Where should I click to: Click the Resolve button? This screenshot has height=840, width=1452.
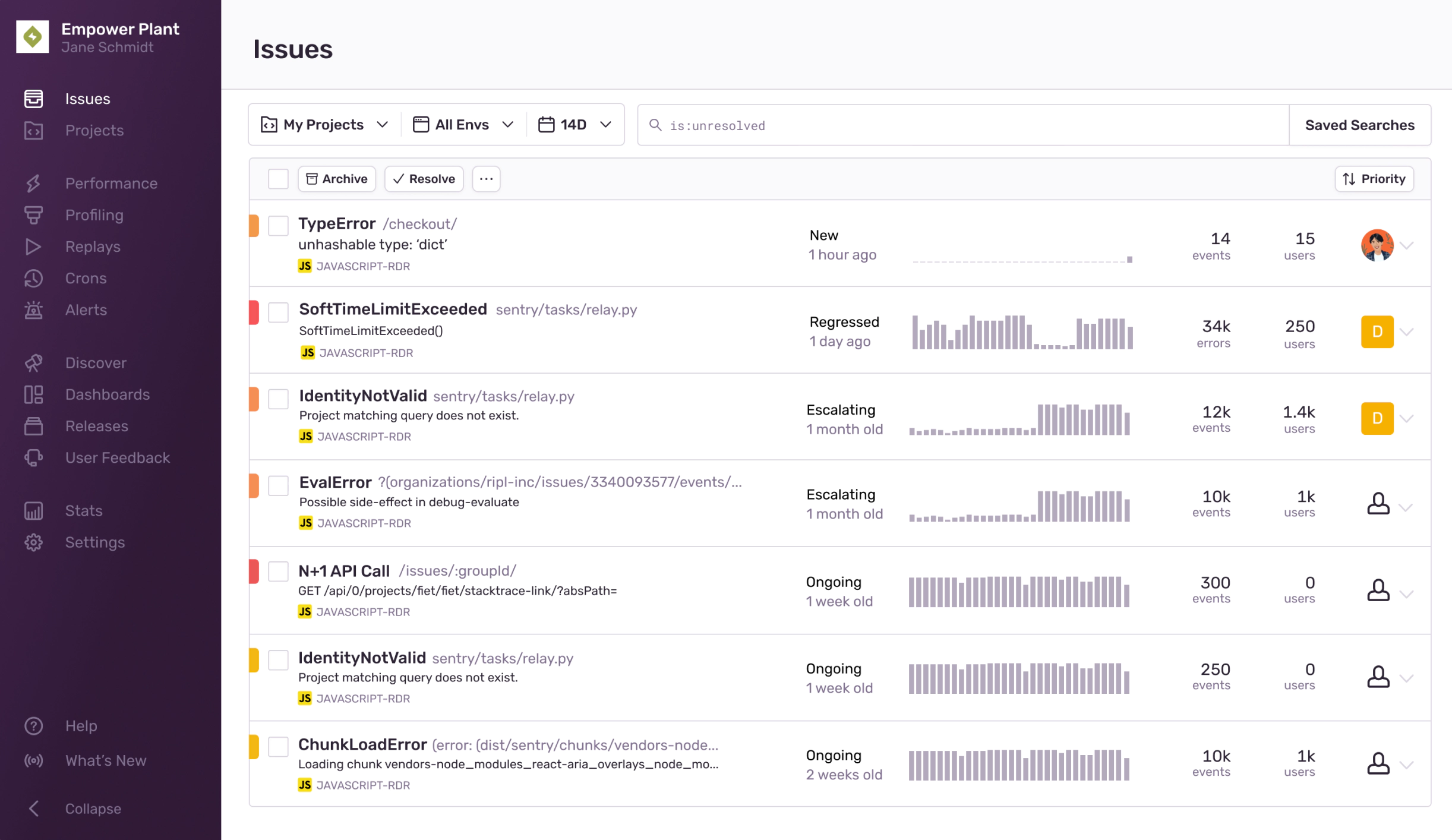tap(424, 179)
